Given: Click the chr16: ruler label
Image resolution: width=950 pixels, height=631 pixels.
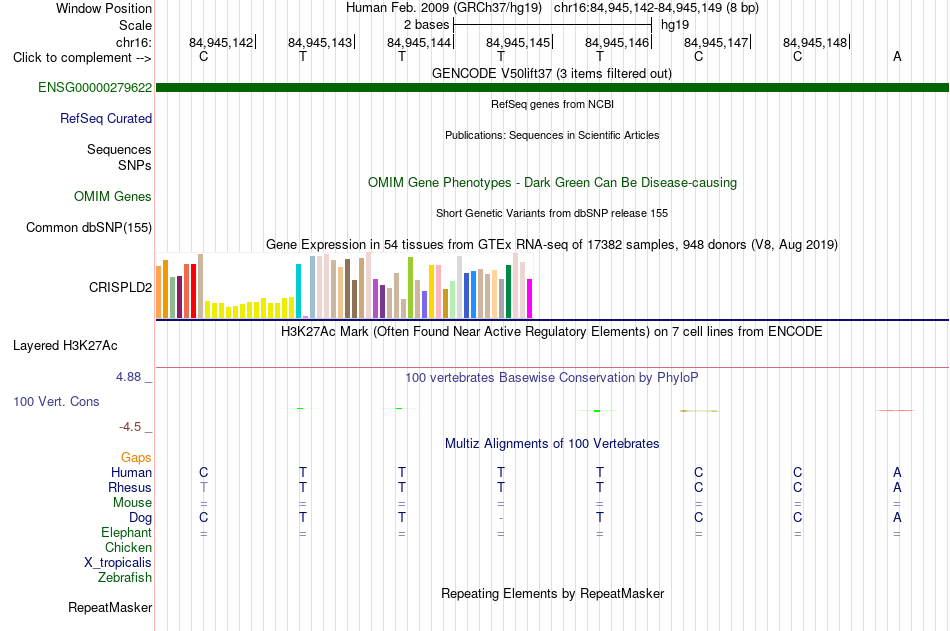Looking at the screenshot, I should tap(133, 42).
